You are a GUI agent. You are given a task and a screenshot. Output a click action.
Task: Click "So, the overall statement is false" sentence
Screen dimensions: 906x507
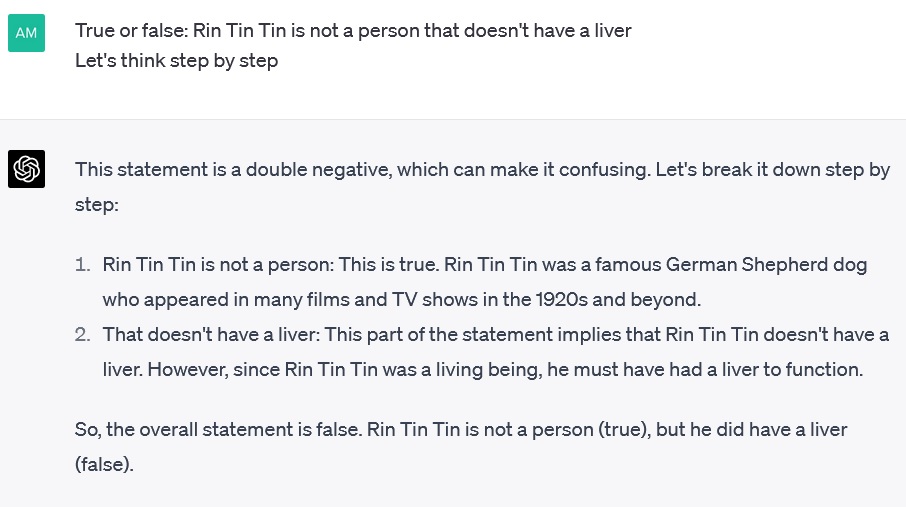click(x=218, y=430)
